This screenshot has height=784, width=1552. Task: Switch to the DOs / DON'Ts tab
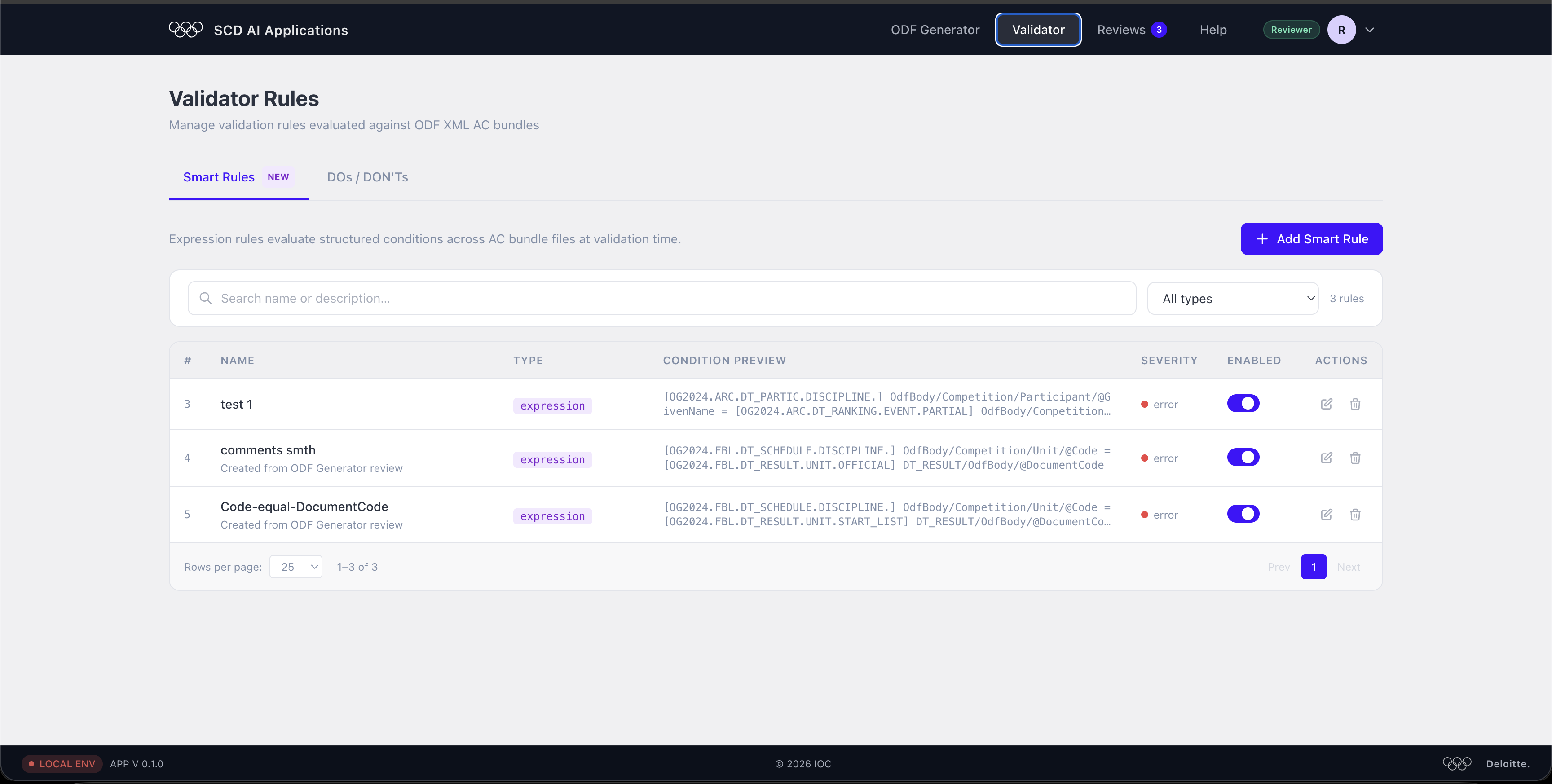(367, 177)
